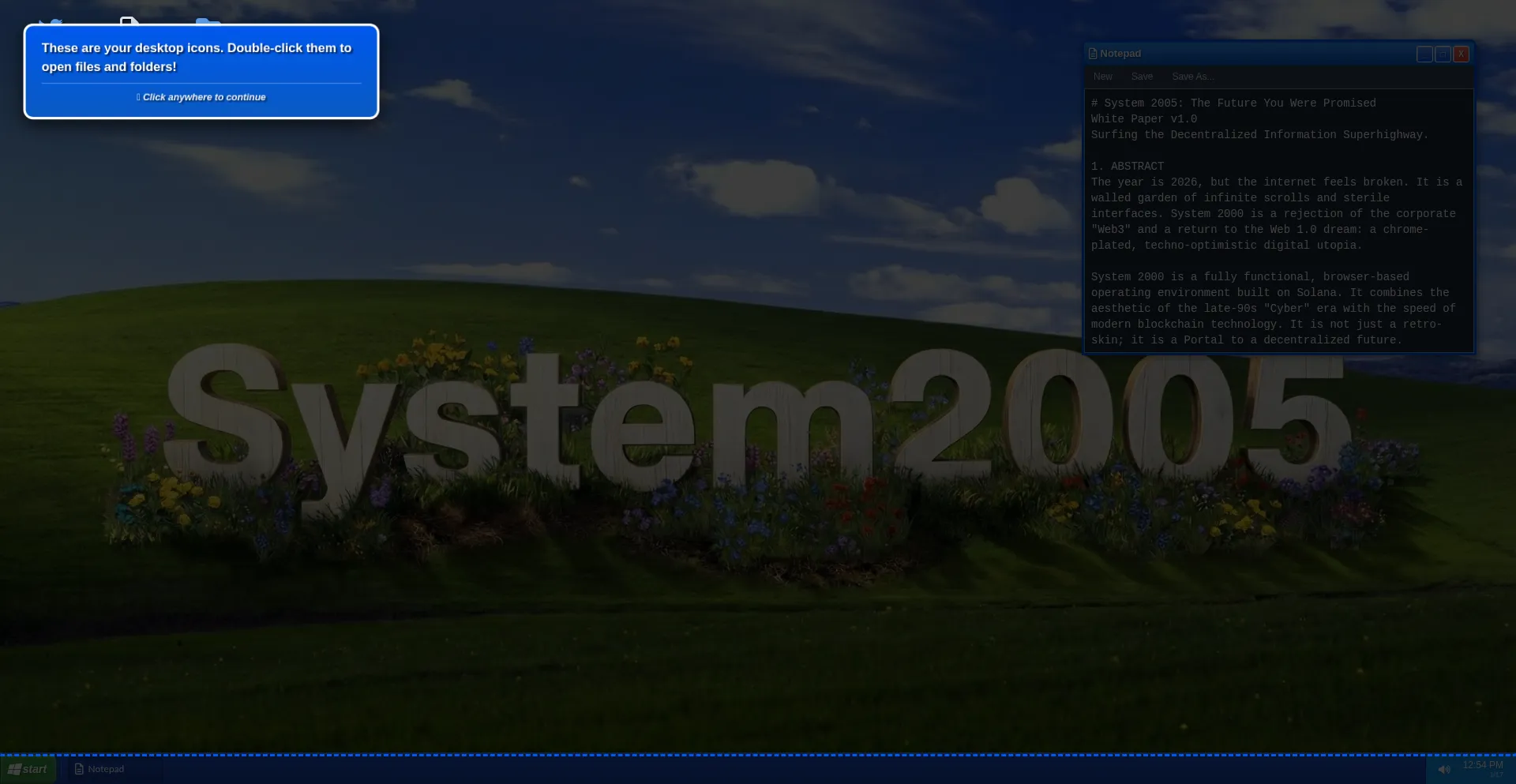Maximize the Notepad window
This screenshot has width=1516, height=784.
click(x=1443, y=54)
